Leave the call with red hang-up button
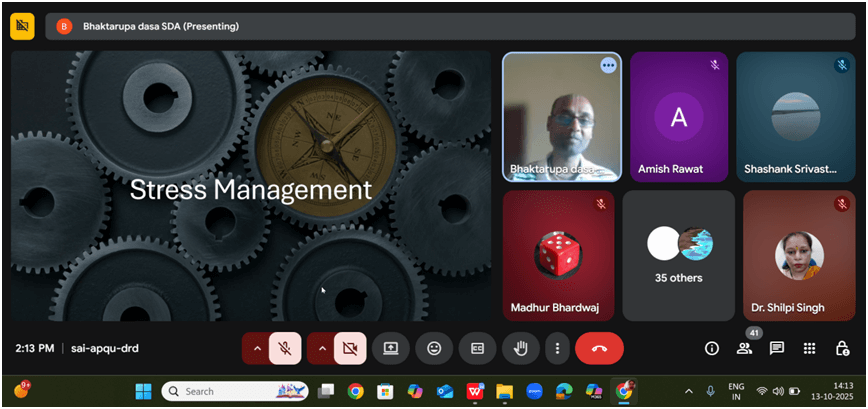This screenshot has height=409, width=868. pos(599,348)
